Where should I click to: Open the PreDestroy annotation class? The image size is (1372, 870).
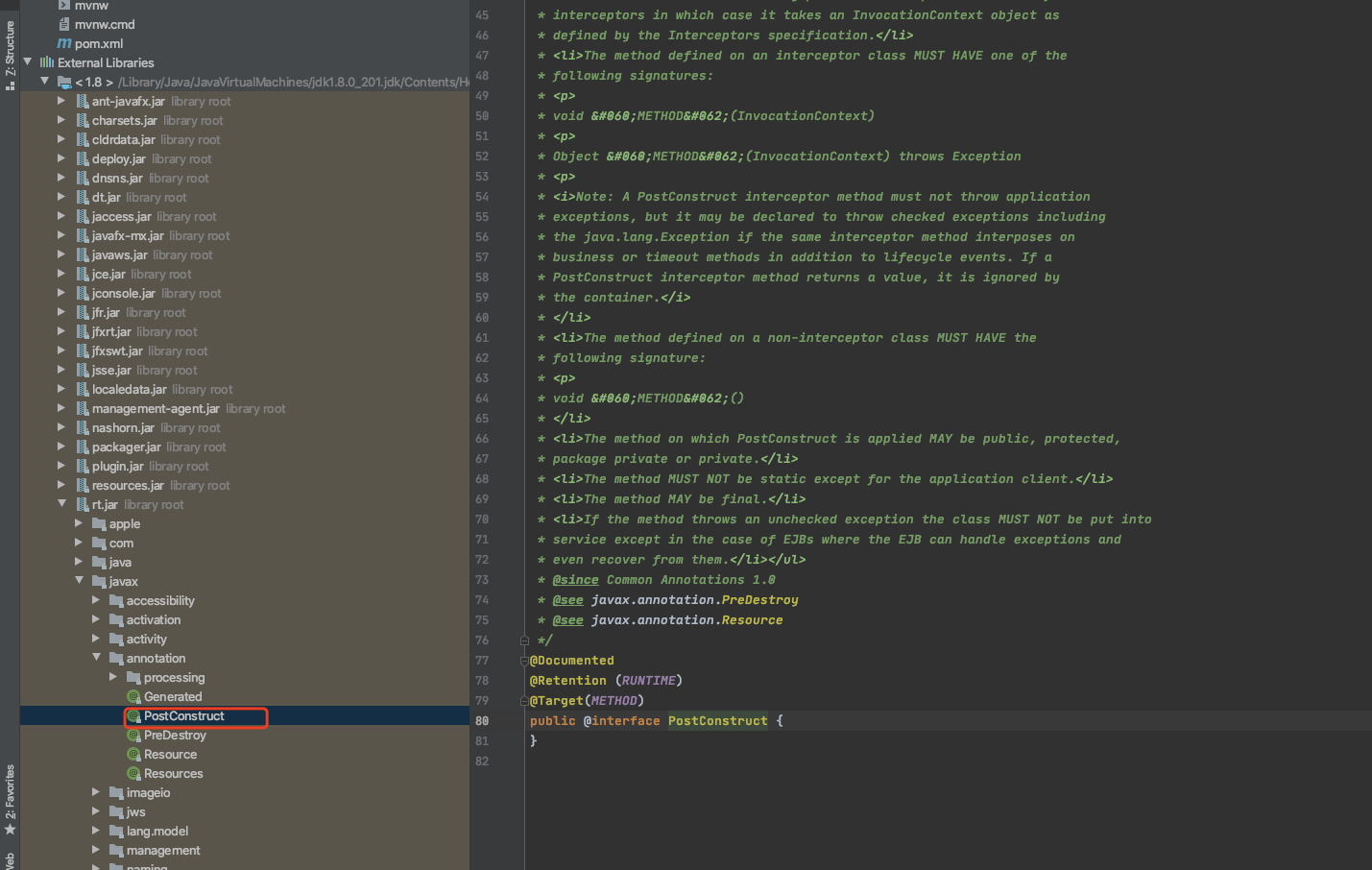coord(175,736)
